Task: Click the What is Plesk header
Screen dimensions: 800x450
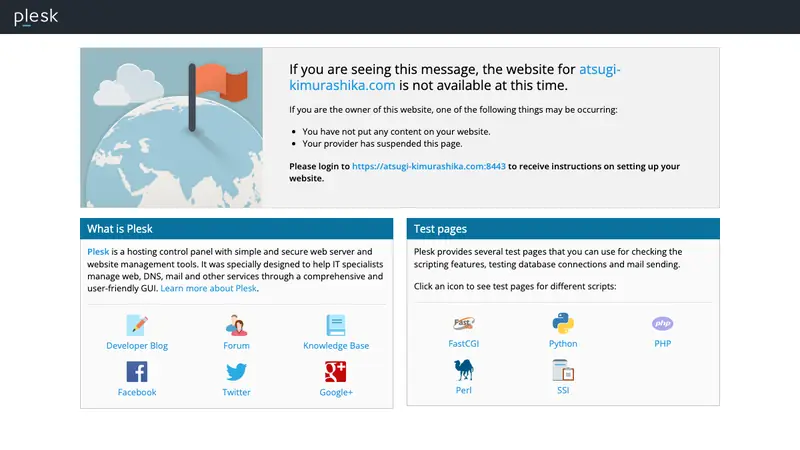Action: [236, 229]
